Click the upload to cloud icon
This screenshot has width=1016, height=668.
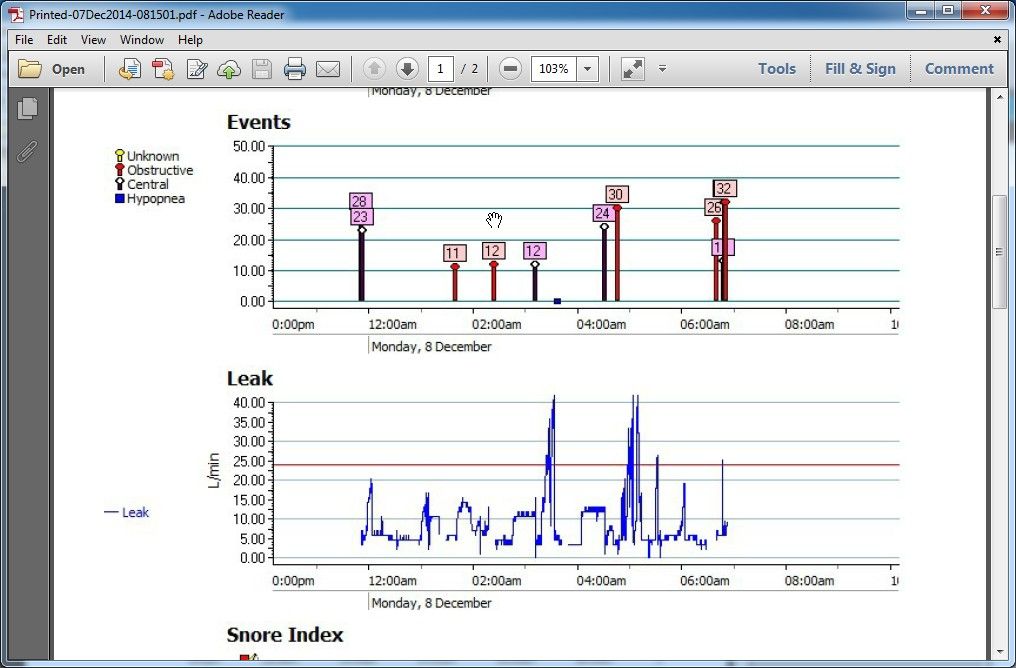(229, 69)
